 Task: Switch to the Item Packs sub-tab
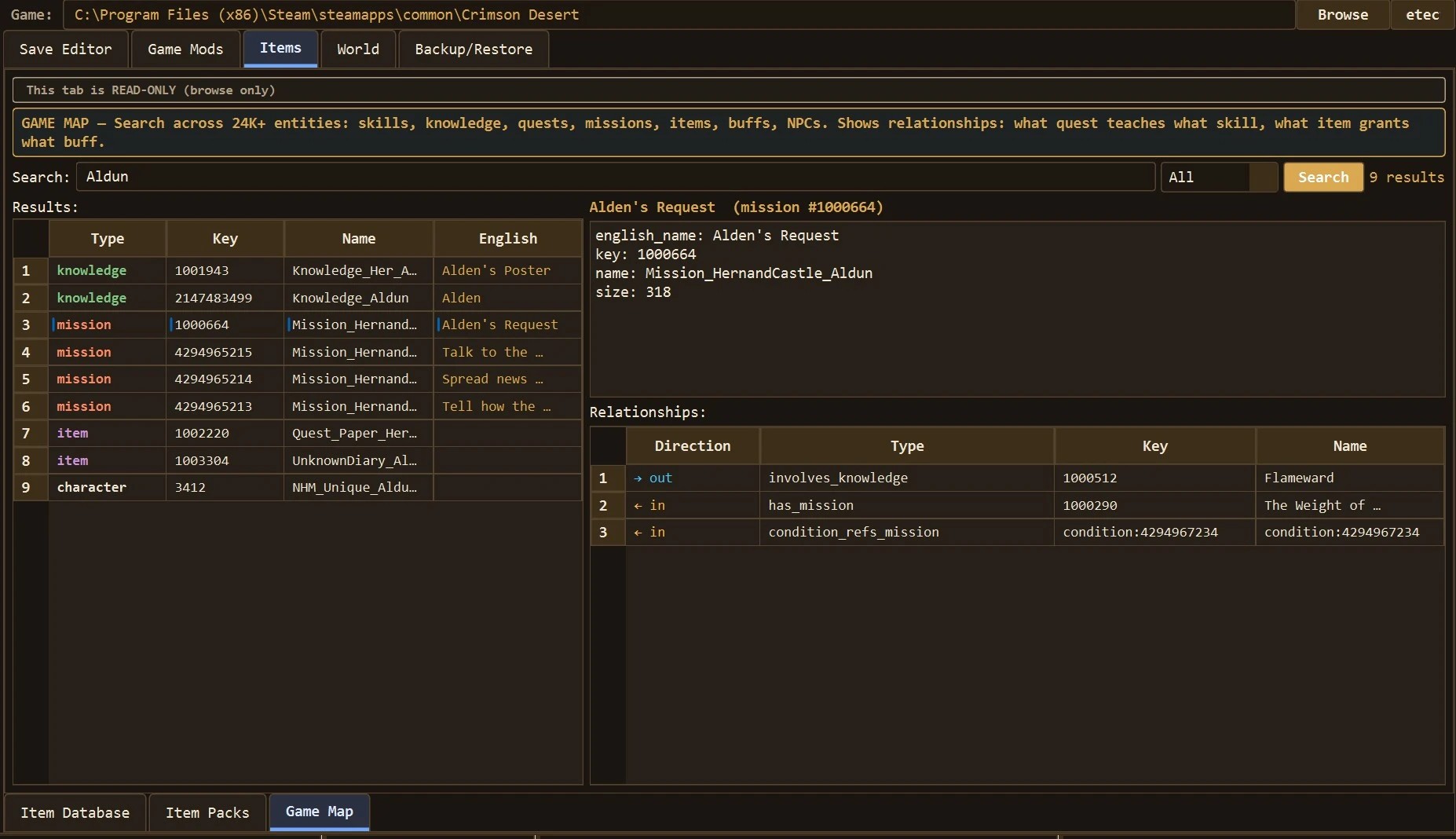(207, 813)
